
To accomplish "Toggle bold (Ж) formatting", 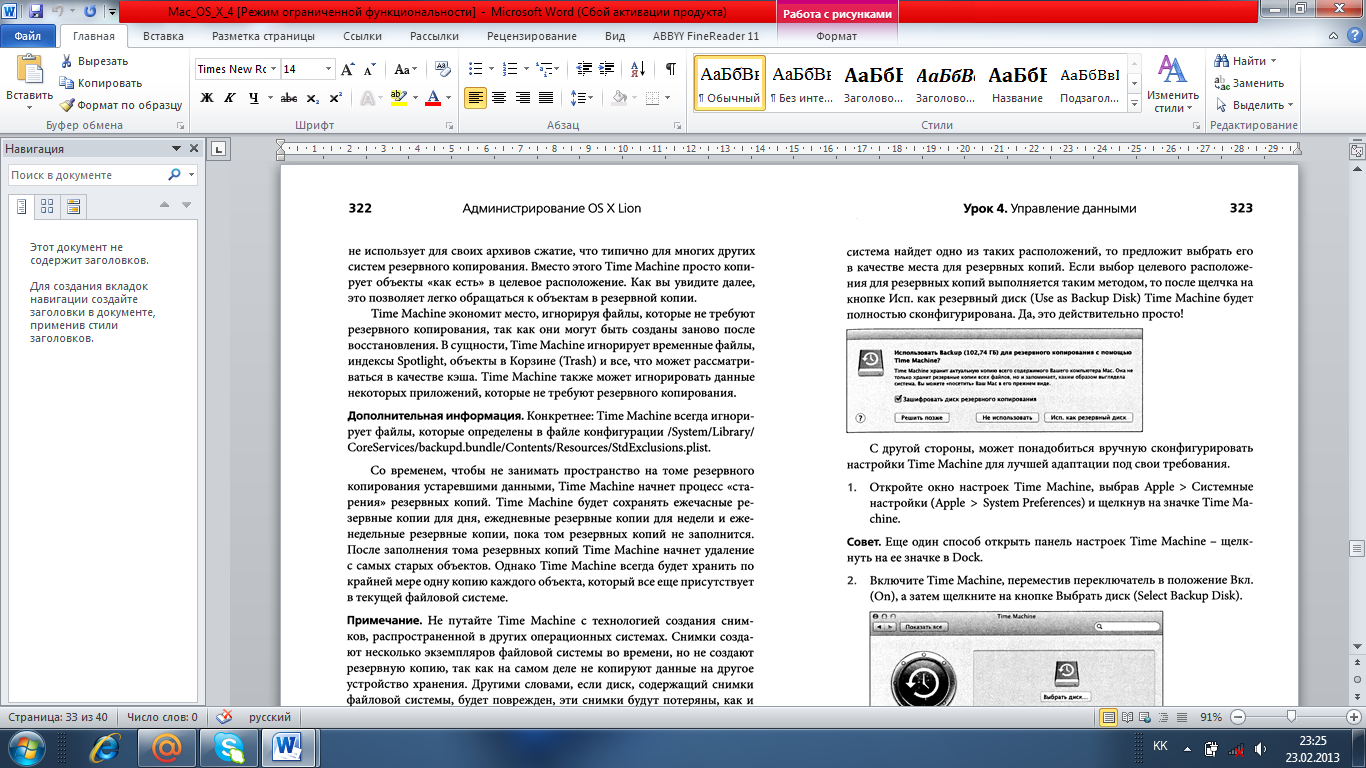I will pyautogui.click(x=207, y=98).
